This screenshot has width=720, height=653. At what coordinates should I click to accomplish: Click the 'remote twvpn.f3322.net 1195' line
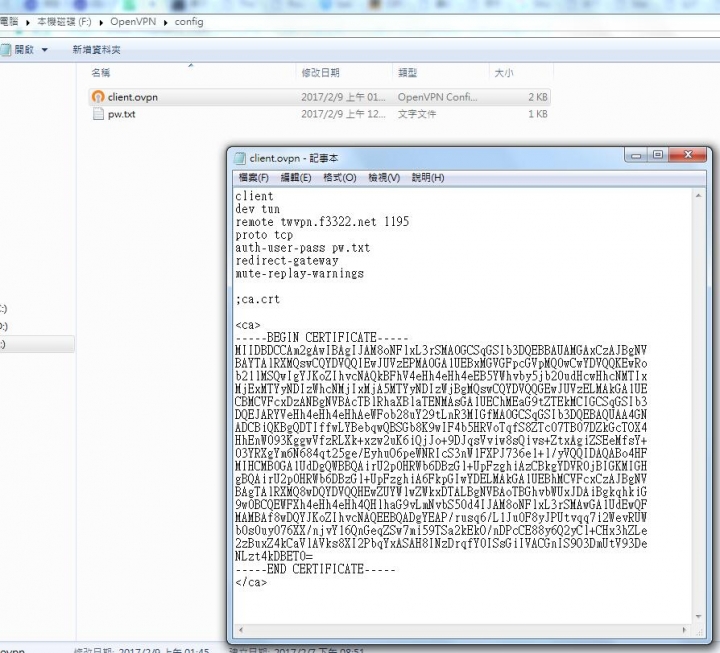coord(322,222)
